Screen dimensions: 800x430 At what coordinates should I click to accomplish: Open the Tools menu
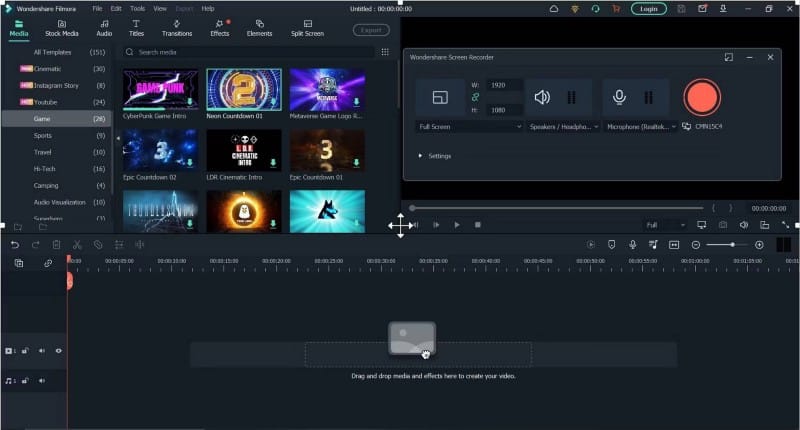coord(137,9)
